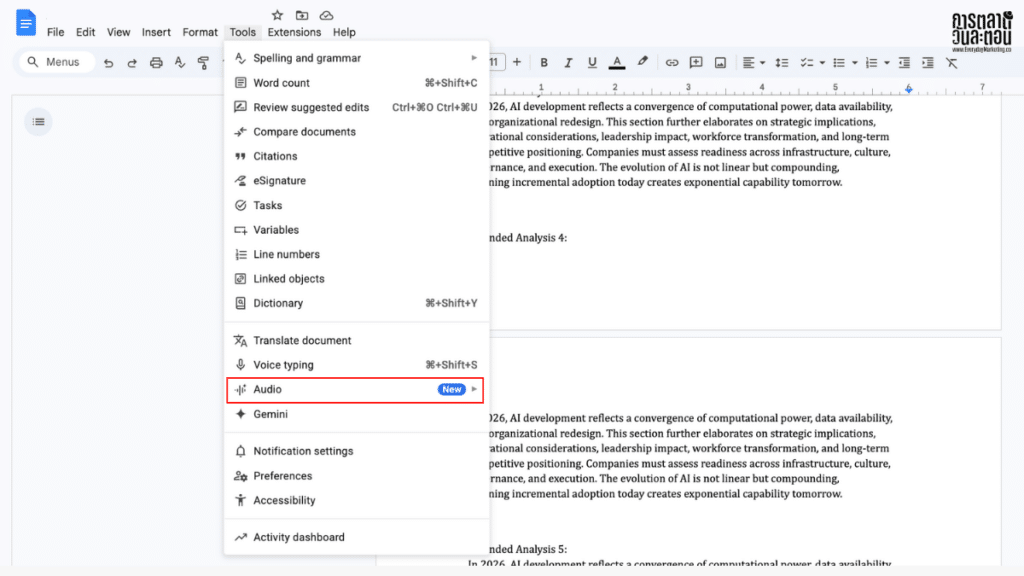Click the right indent ruler marker
This screenshot has width=1024, height=576.
[908, 89]
